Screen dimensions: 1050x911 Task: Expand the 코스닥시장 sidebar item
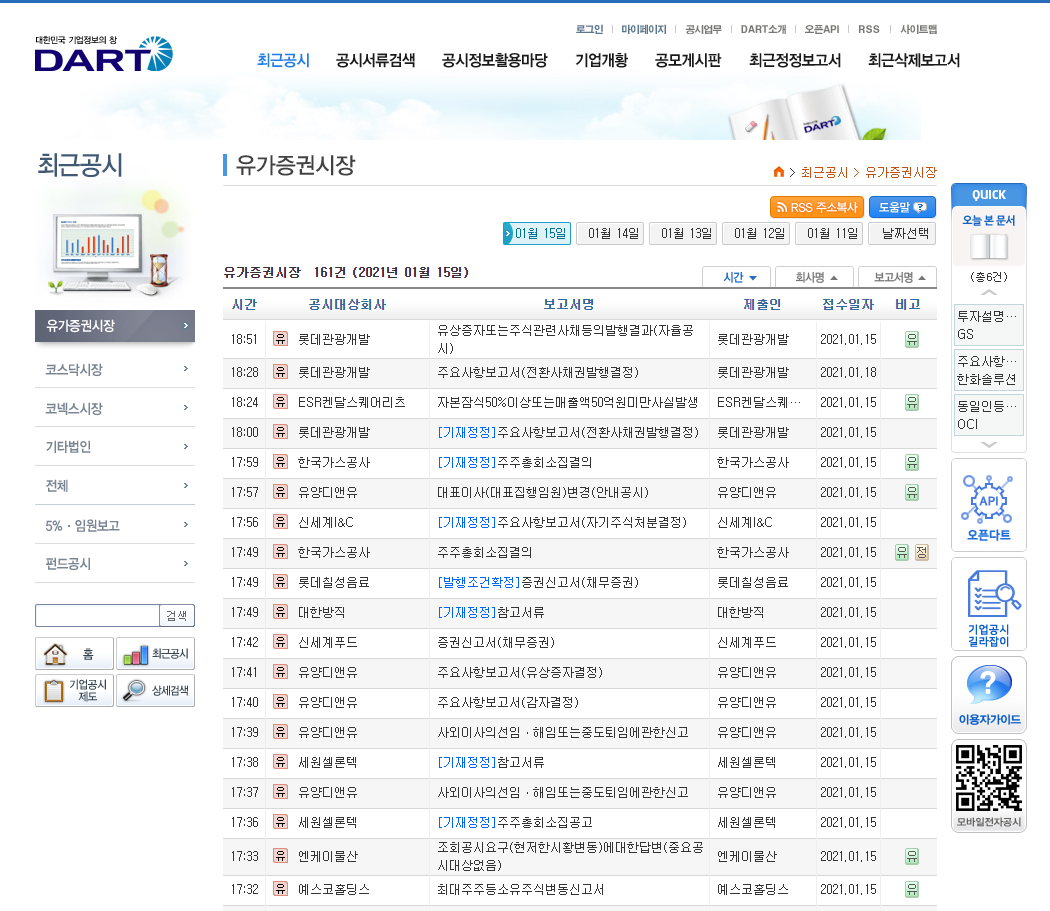[115, 369]
